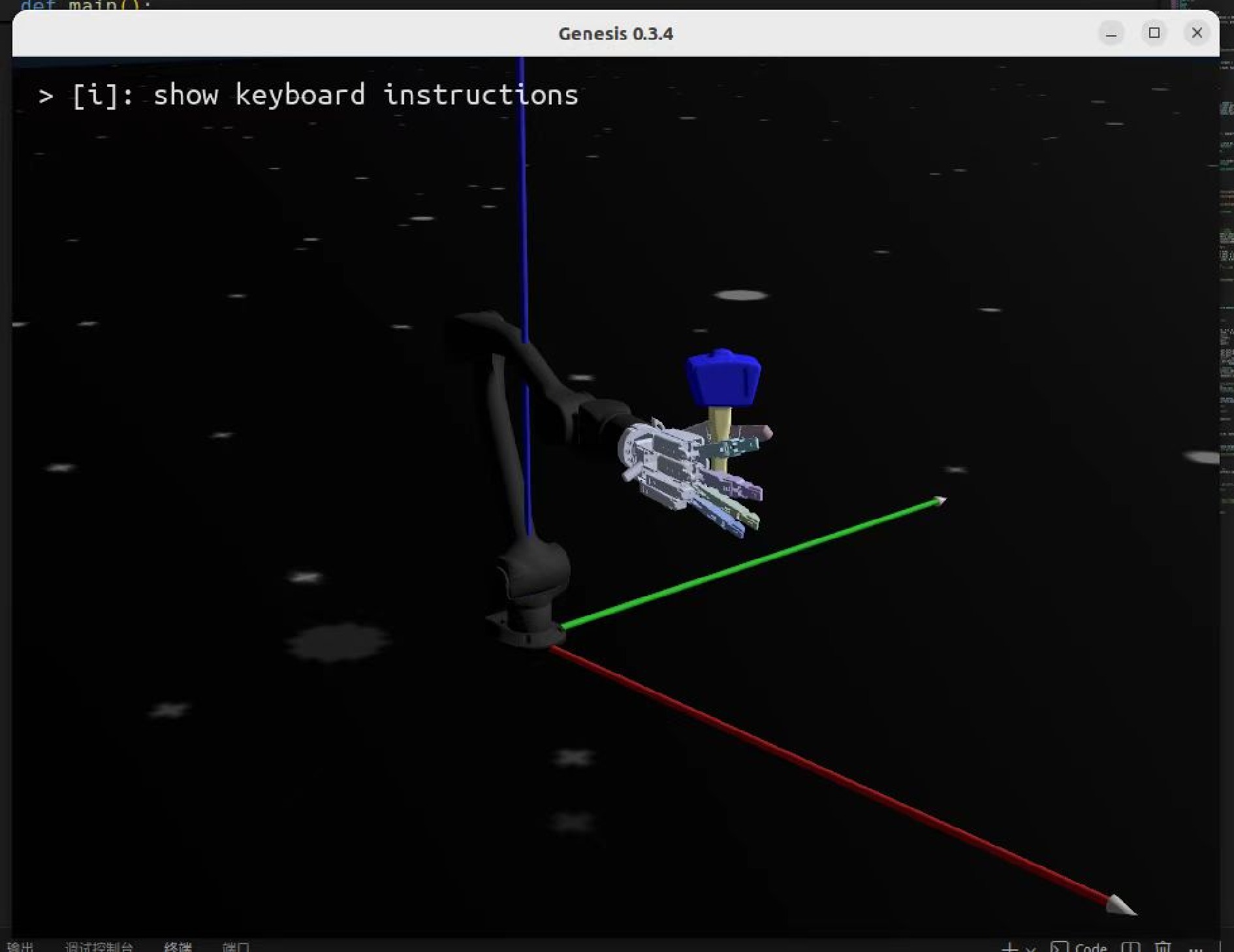Click the keyboard instructions hint text

[x=308, y=95]
